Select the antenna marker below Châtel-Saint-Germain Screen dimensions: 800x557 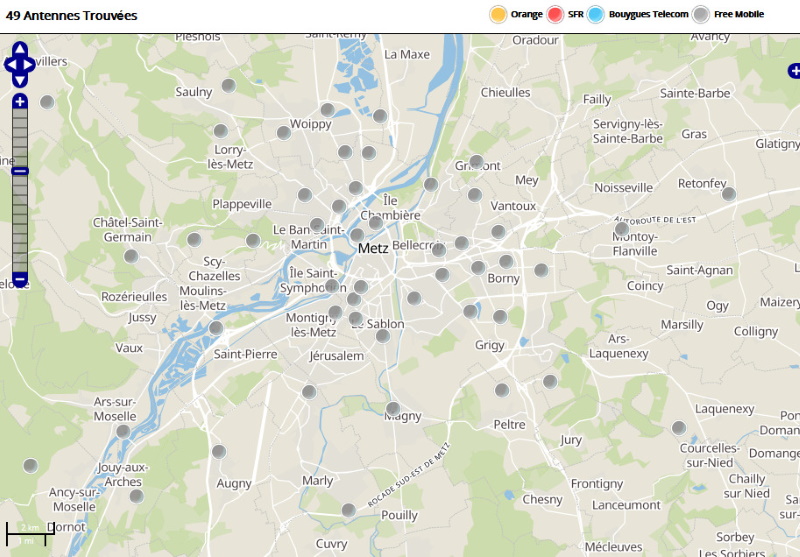coord(131,256)
